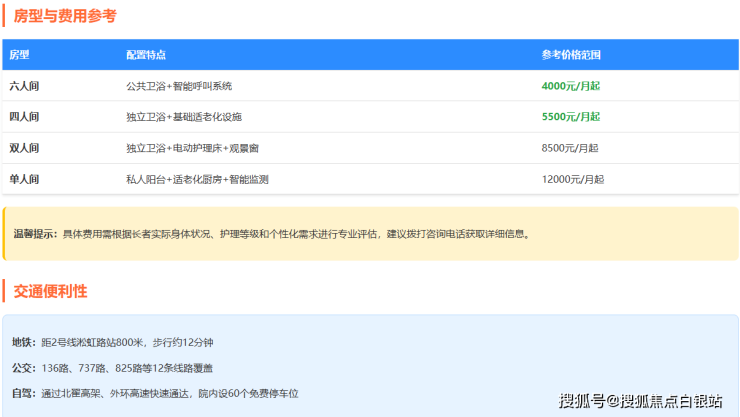Select the 双人间 row label
The image size is (740, 417).
pyautogui.click(x=24, y=148)
